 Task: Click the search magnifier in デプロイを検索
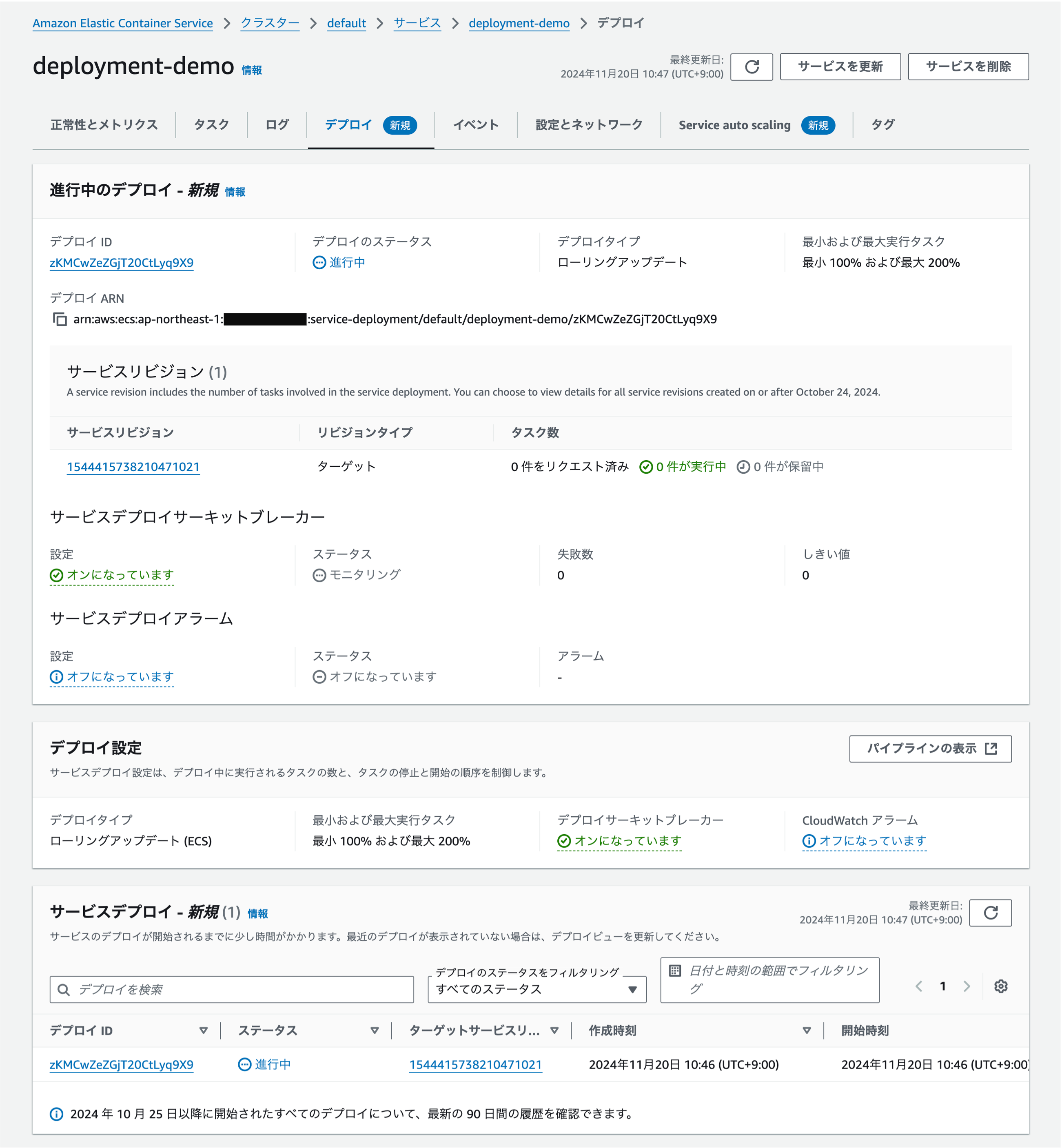click(64, 989)
